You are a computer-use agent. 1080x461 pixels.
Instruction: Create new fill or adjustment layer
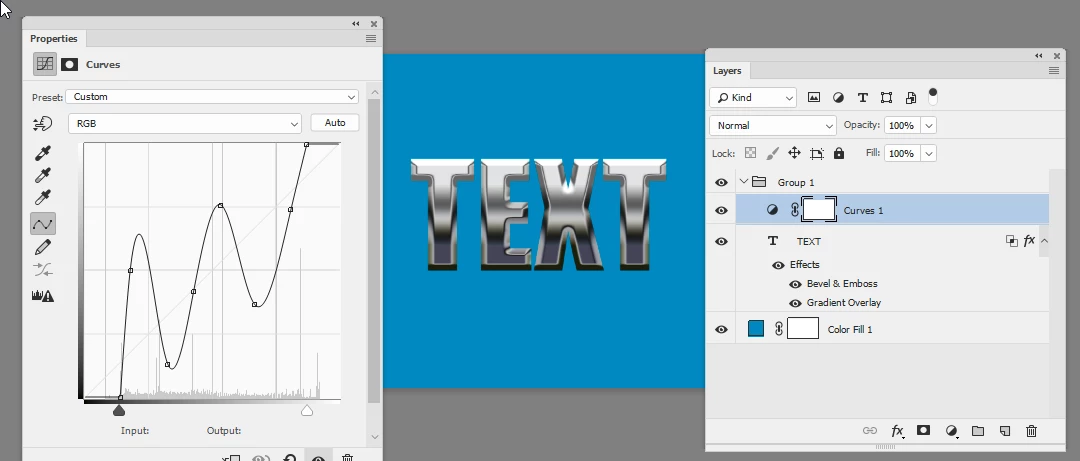point(952,431)
